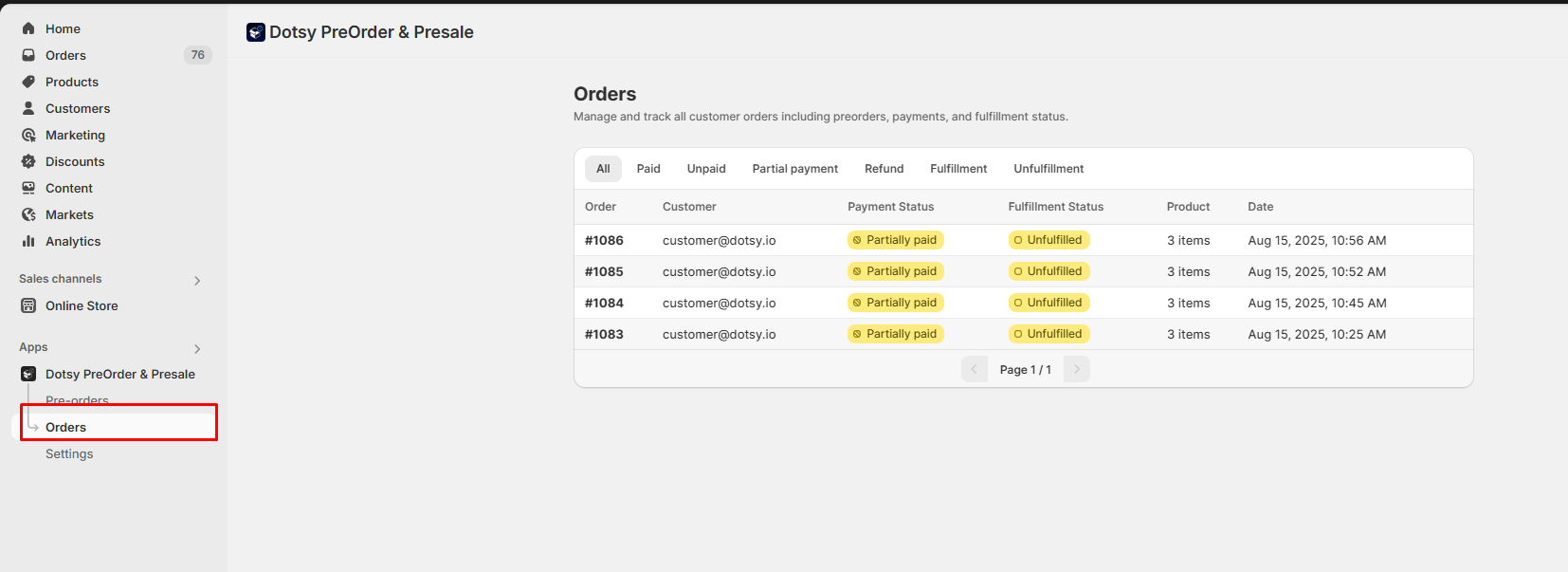
Task: Open Settings under Dotsy PreOrder app
Action: click(69, 453)
